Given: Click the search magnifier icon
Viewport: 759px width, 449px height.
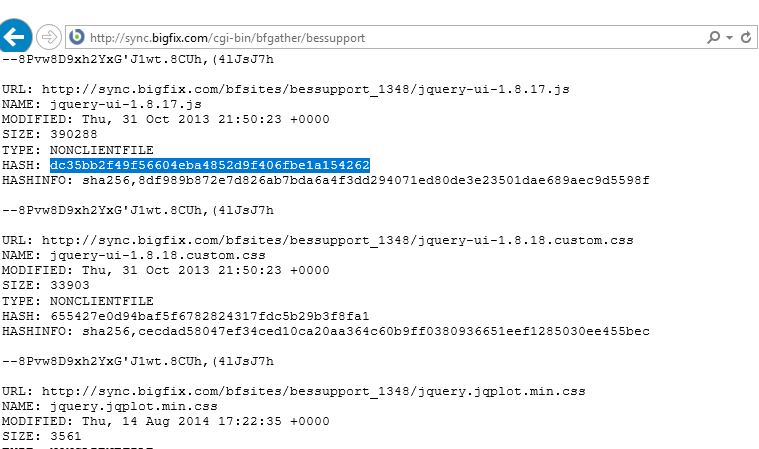Looking at the screenshot, I should (x=713, y=37).
